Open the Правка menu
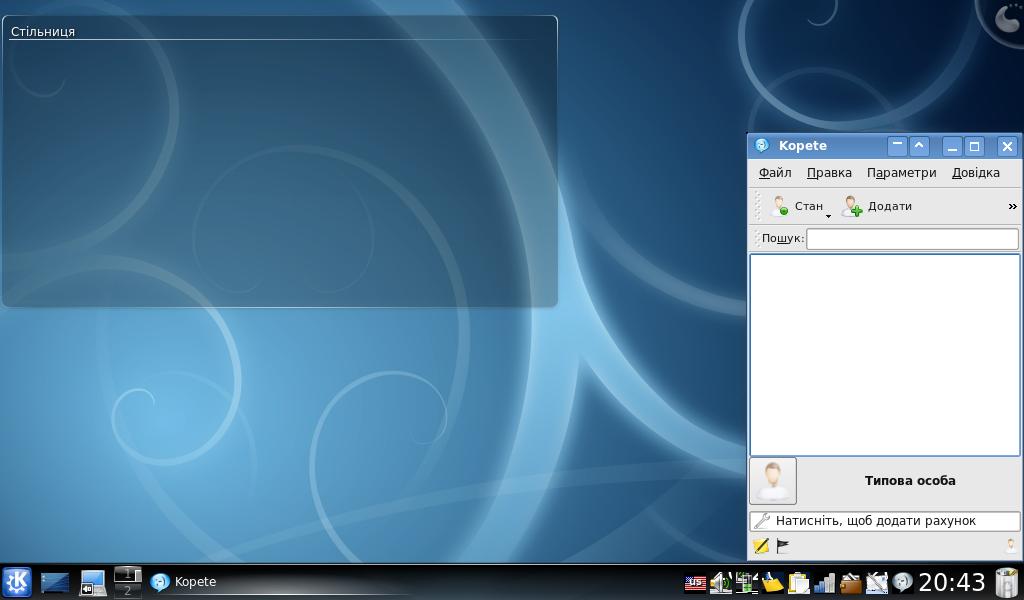 coord(829,173)
